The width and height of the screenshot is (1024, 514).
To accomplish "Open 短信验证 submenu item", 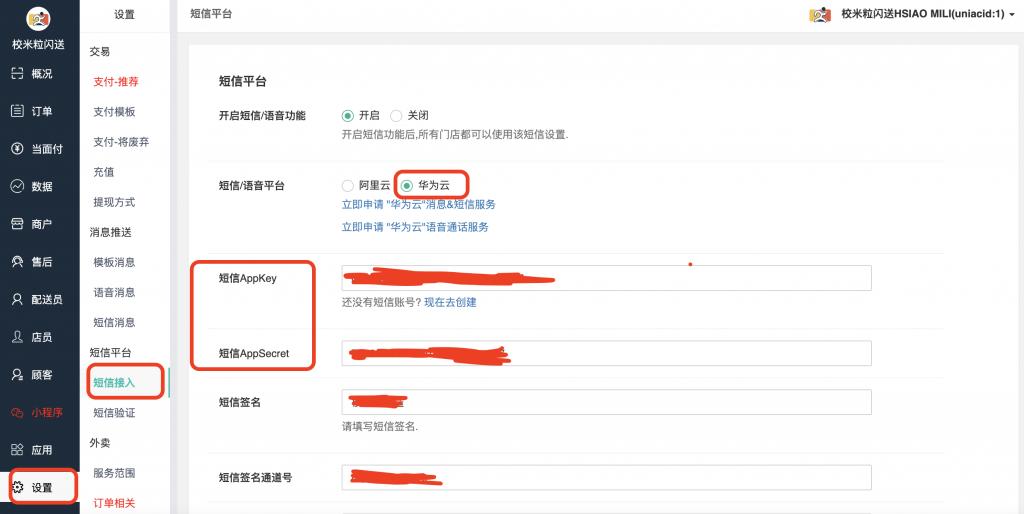I will tap(114, 413).
